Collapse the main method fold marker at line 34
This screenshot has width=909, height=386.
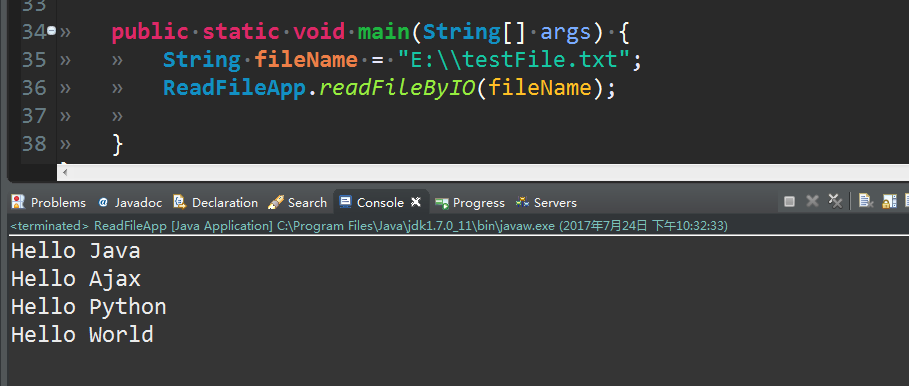[52, 31]
